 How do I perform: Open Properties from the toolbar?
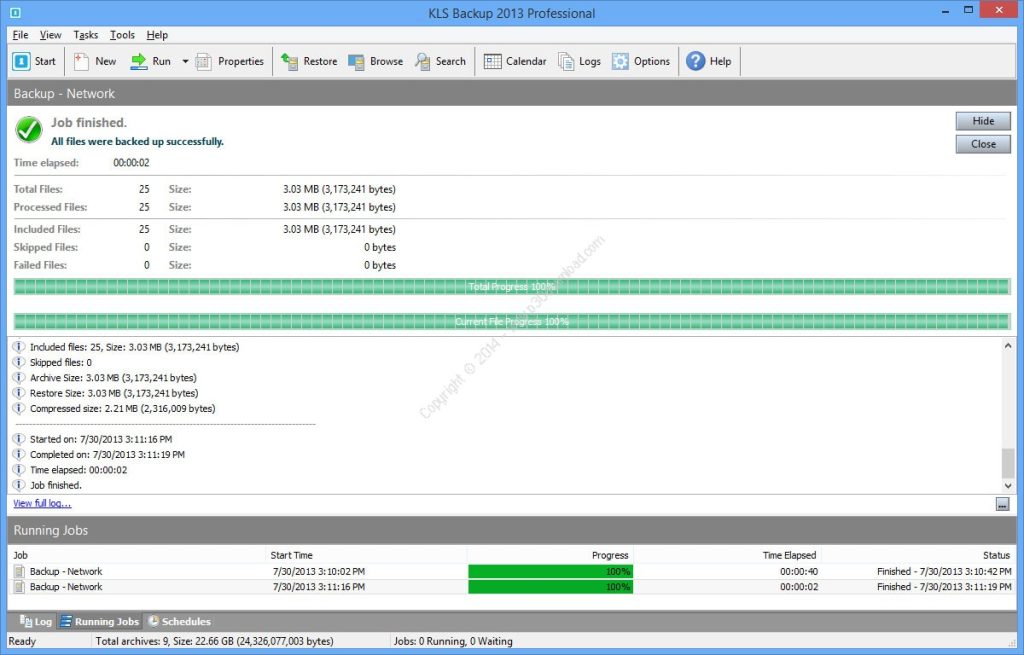pos(230,61)
